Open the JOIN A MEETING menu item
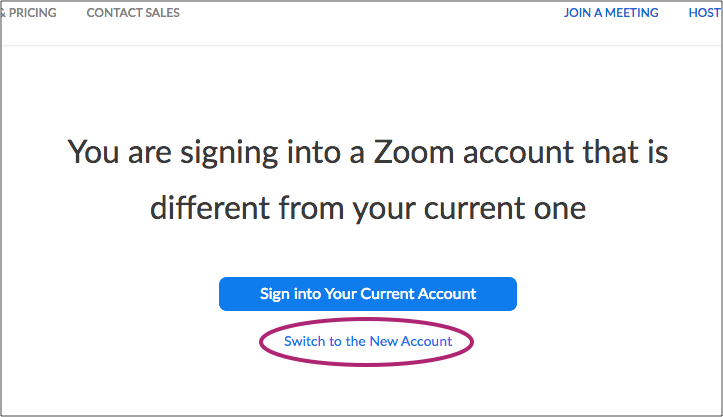 (611, 13)
